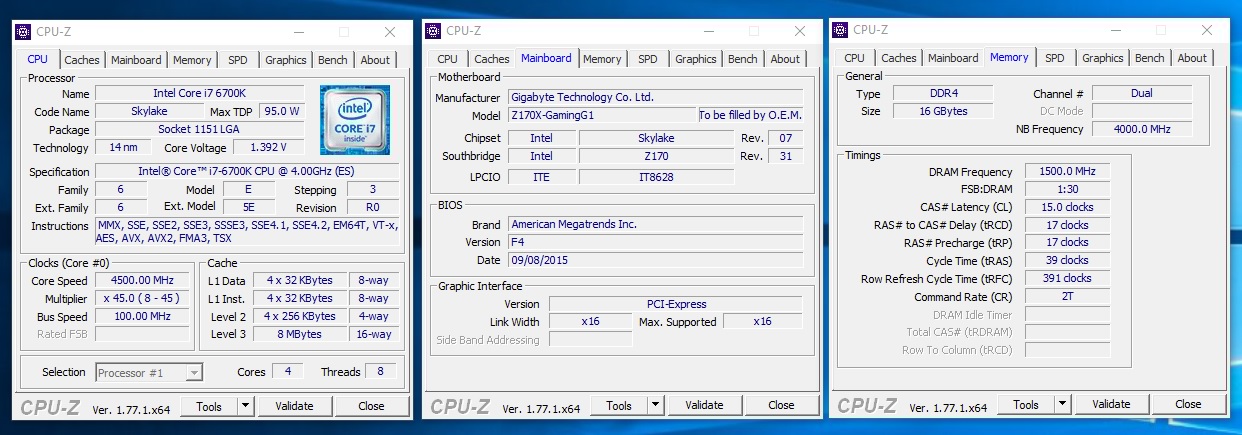Select the SPD tab in the Mainboard window
The height and width of the screenshot is (435, 1242).
click(648, 59)
